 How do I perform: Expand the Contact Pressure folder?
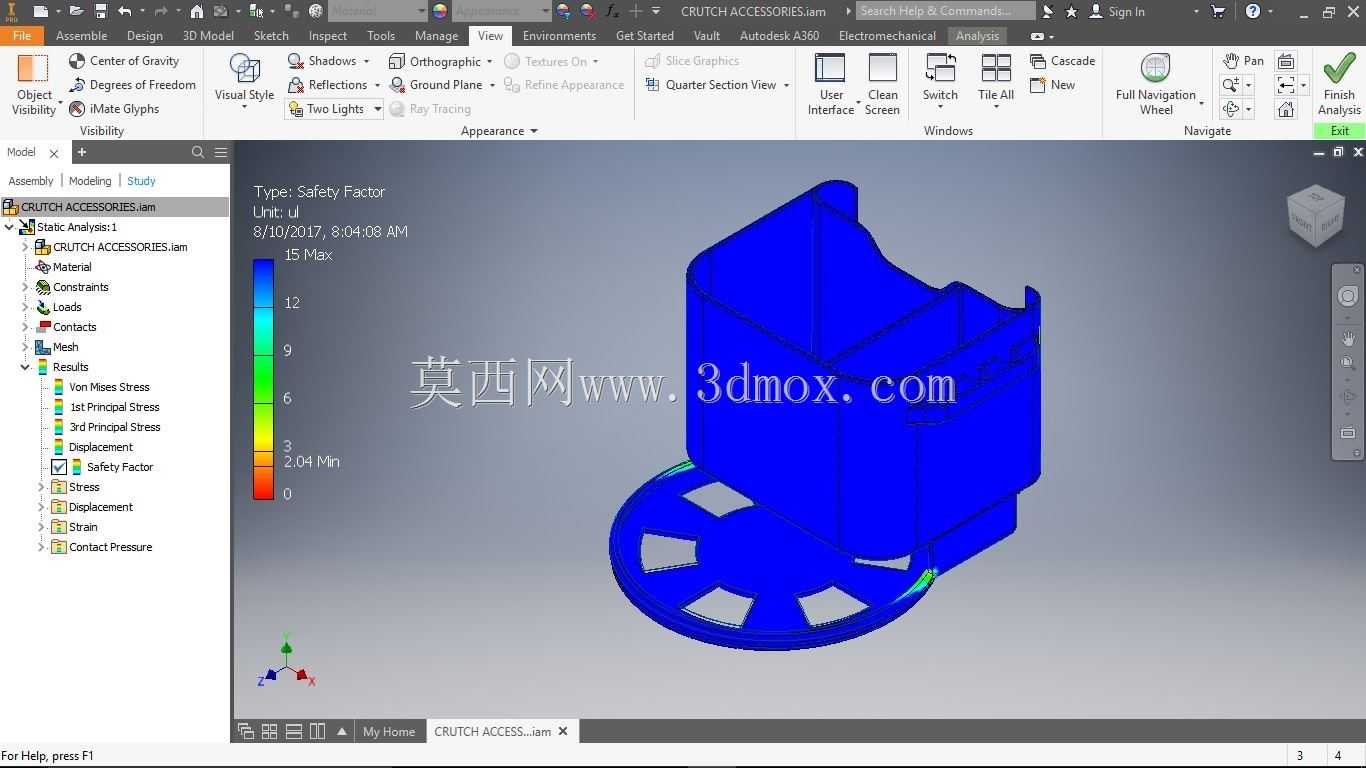41,547
